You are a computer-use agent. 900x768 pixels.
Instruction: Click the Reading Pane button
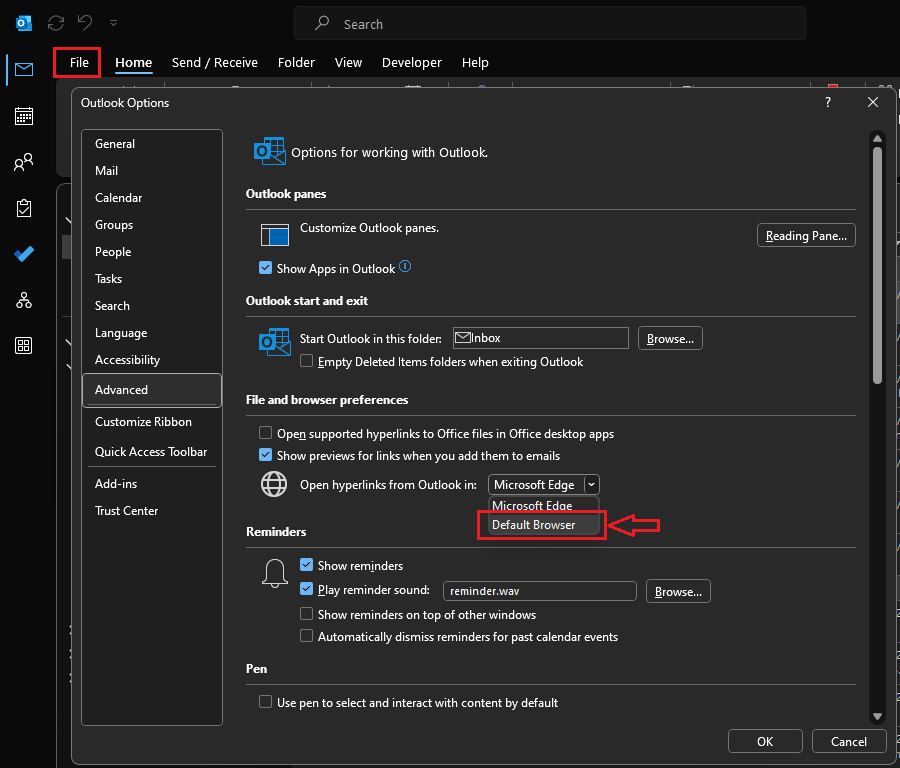[x=806, y=236]
